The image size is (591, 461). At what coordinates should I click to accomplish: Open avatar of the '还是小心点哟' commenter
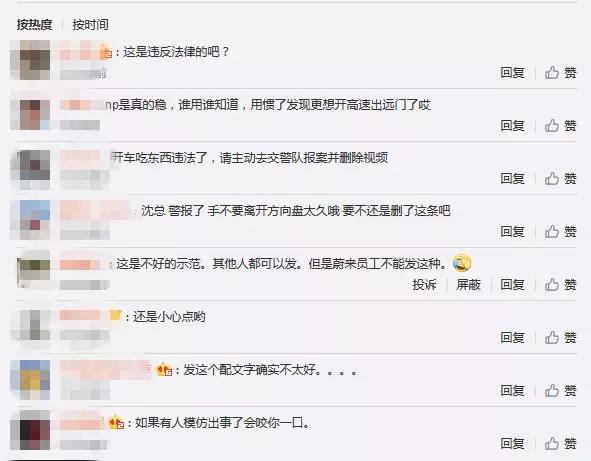click(30, 325)
